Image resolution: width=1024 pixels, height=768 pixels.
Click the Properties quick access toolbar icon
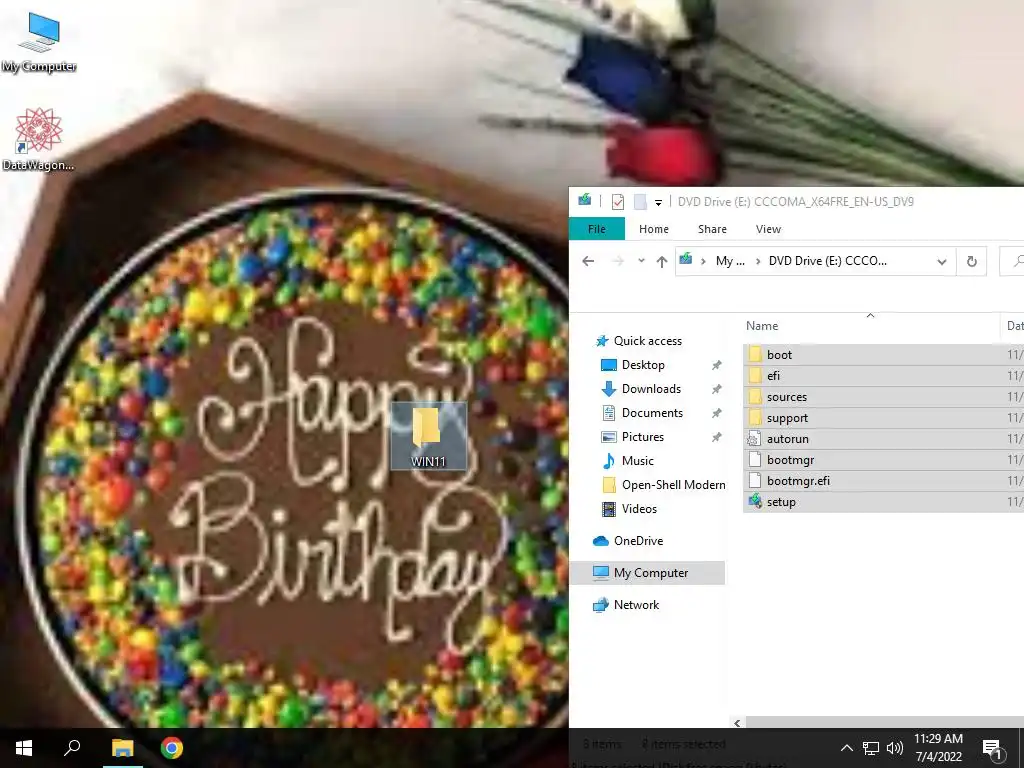click(617, 202)
